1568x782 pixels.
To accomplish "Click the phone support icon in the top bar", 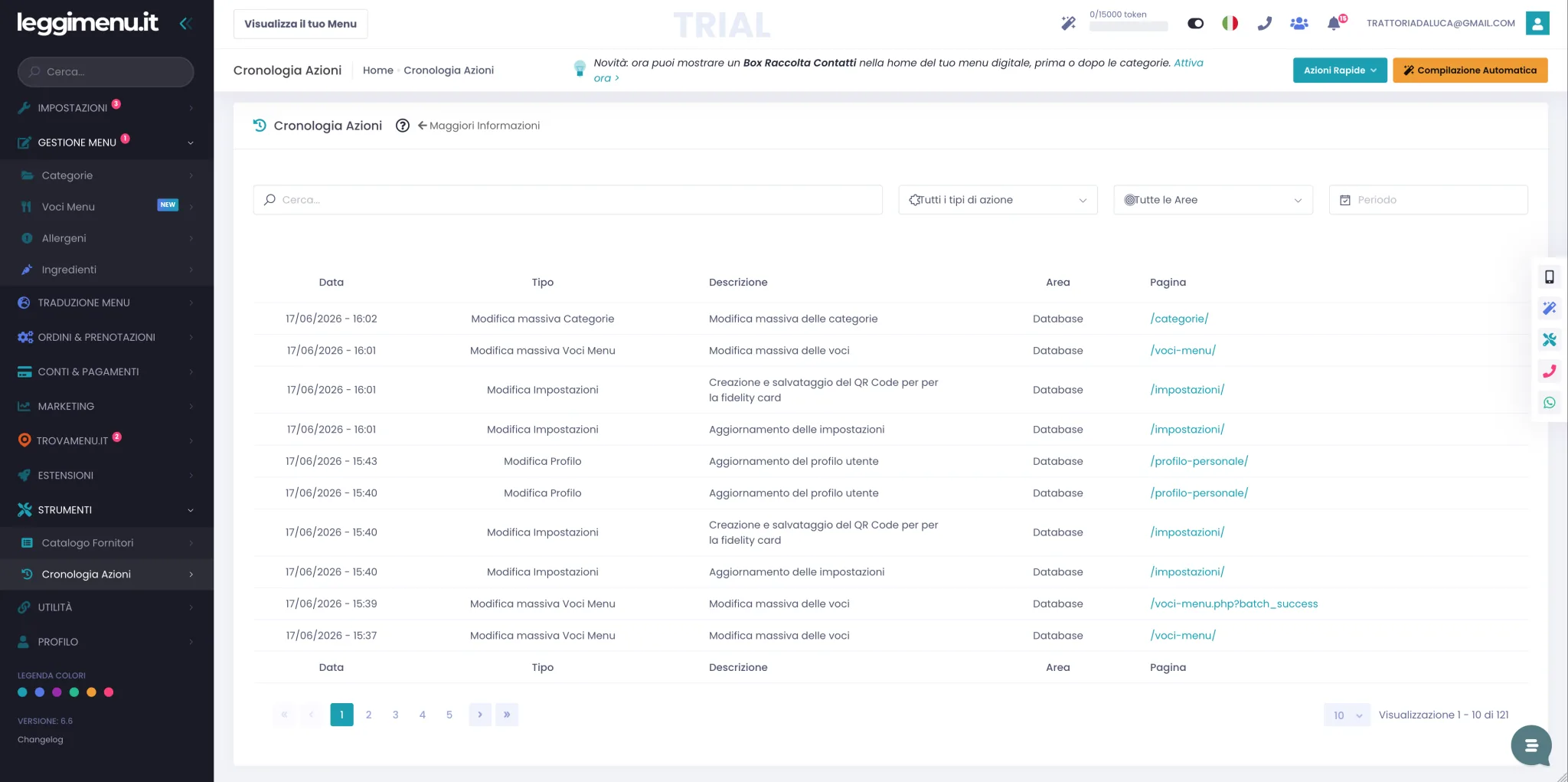I will click(1264, 23).
